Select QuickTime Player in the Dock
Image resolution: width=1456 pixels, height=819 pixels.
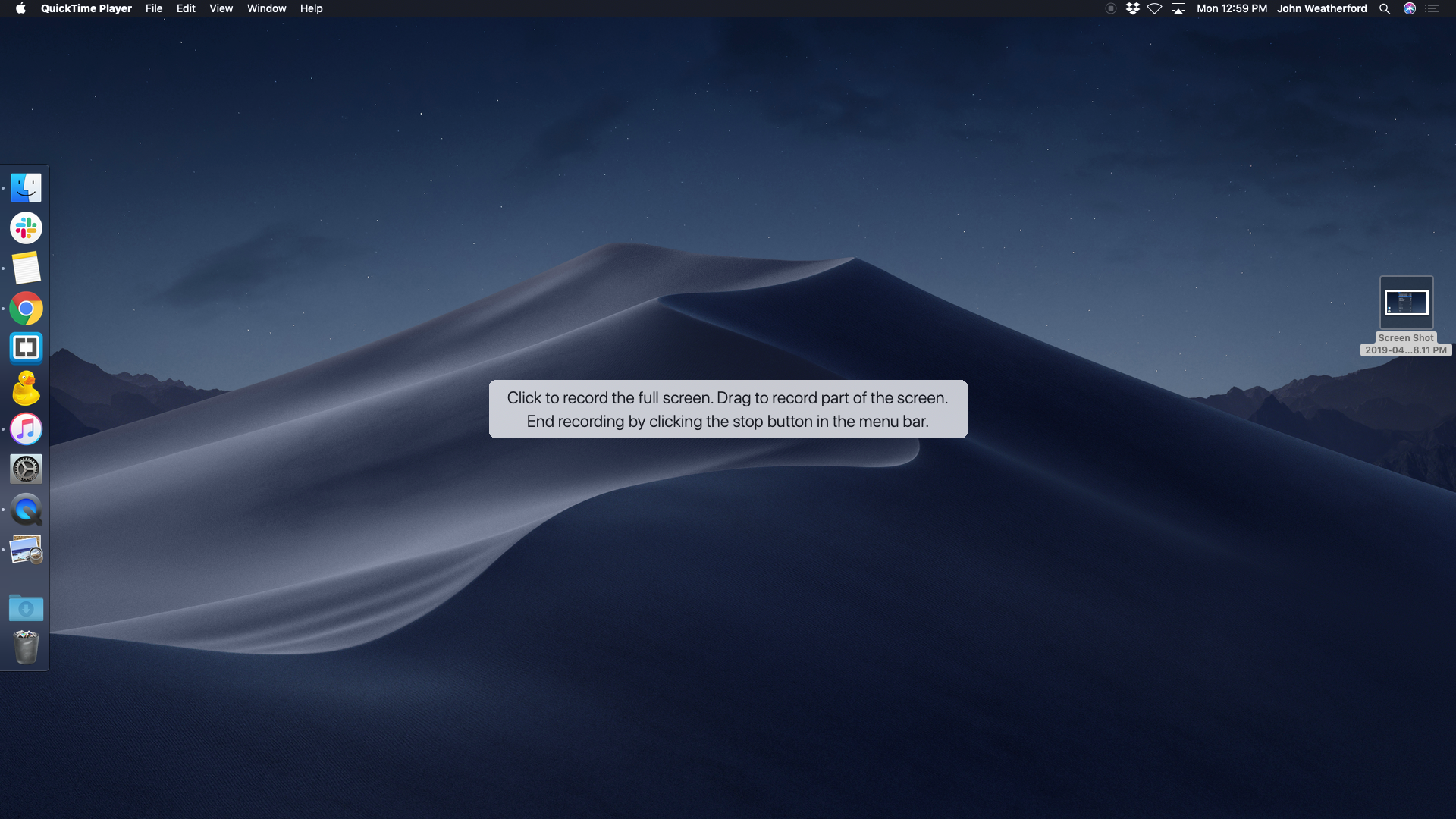coord(25,510)
